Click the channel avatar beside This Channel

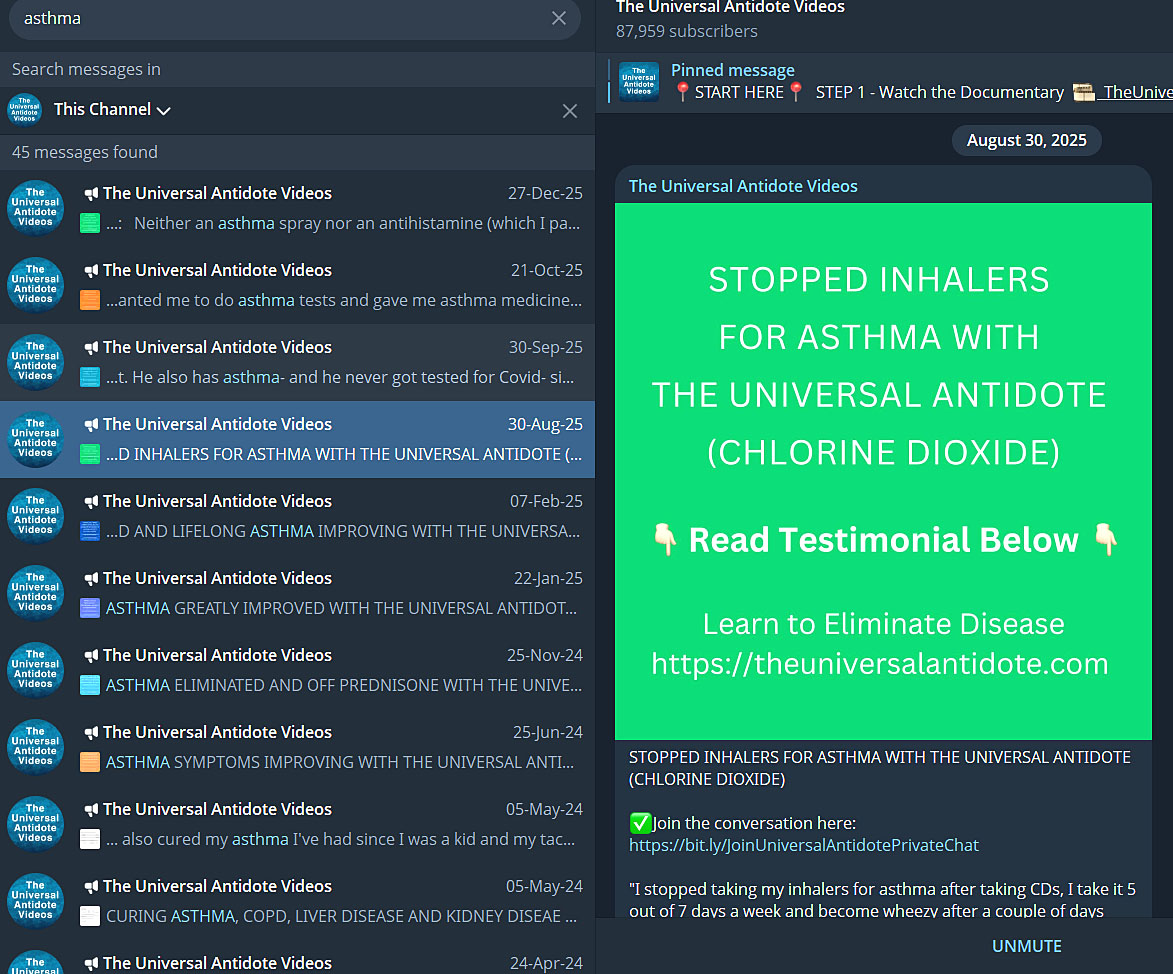24,110
